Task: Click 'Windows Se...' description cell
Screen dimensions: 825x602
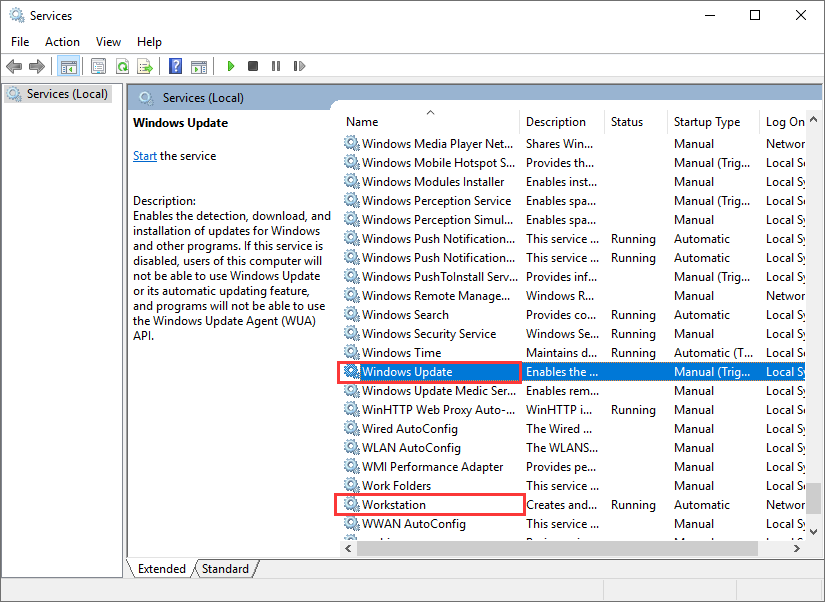Action: pos(562,334)
